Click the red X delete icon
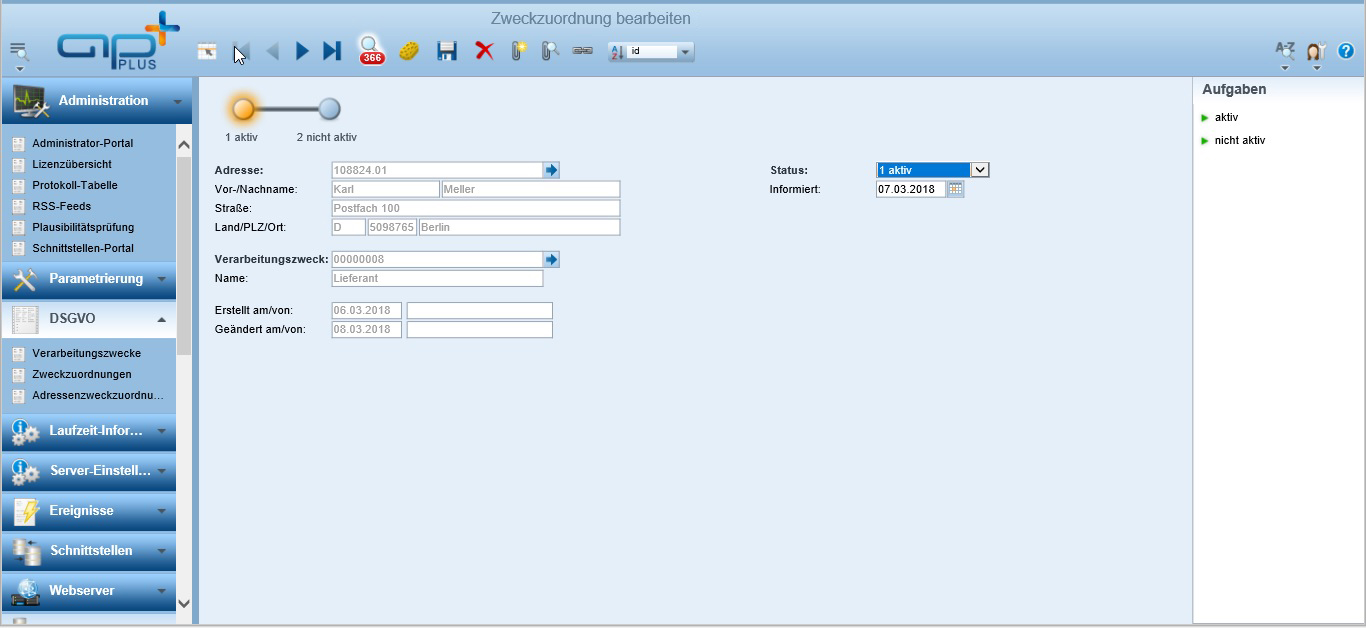This screenshot has height=628, width=1366. click(484, 51)
